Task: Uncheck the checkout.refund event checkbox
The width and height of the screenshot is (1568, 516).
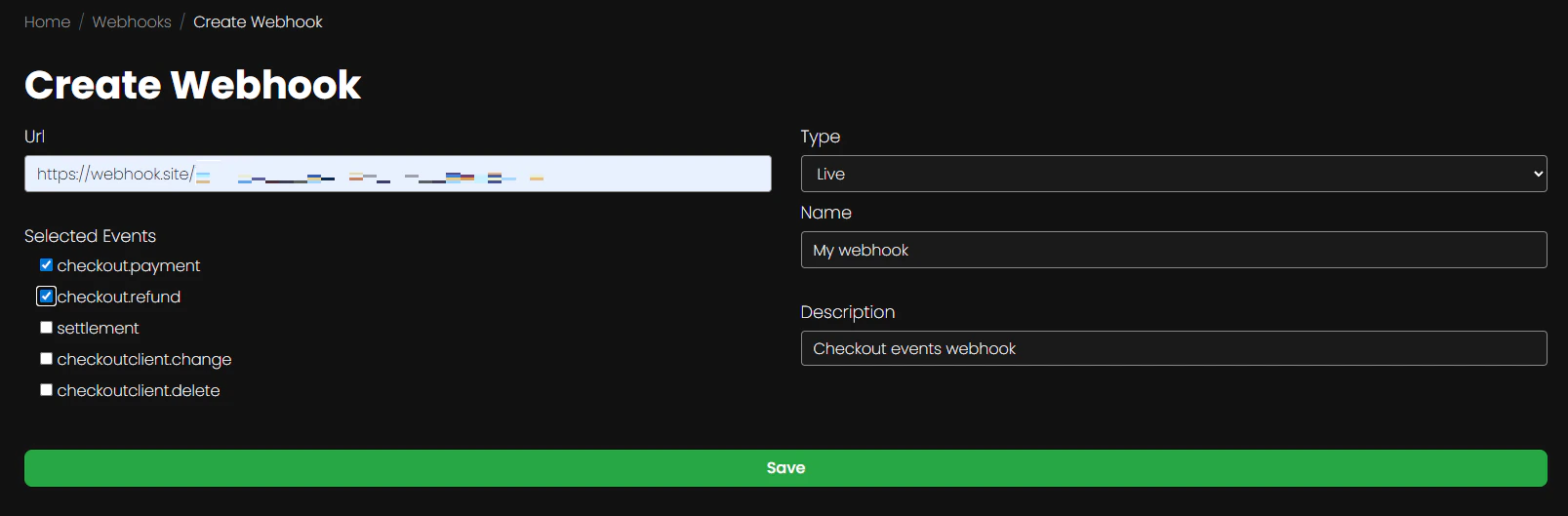Action: point(46,297)
